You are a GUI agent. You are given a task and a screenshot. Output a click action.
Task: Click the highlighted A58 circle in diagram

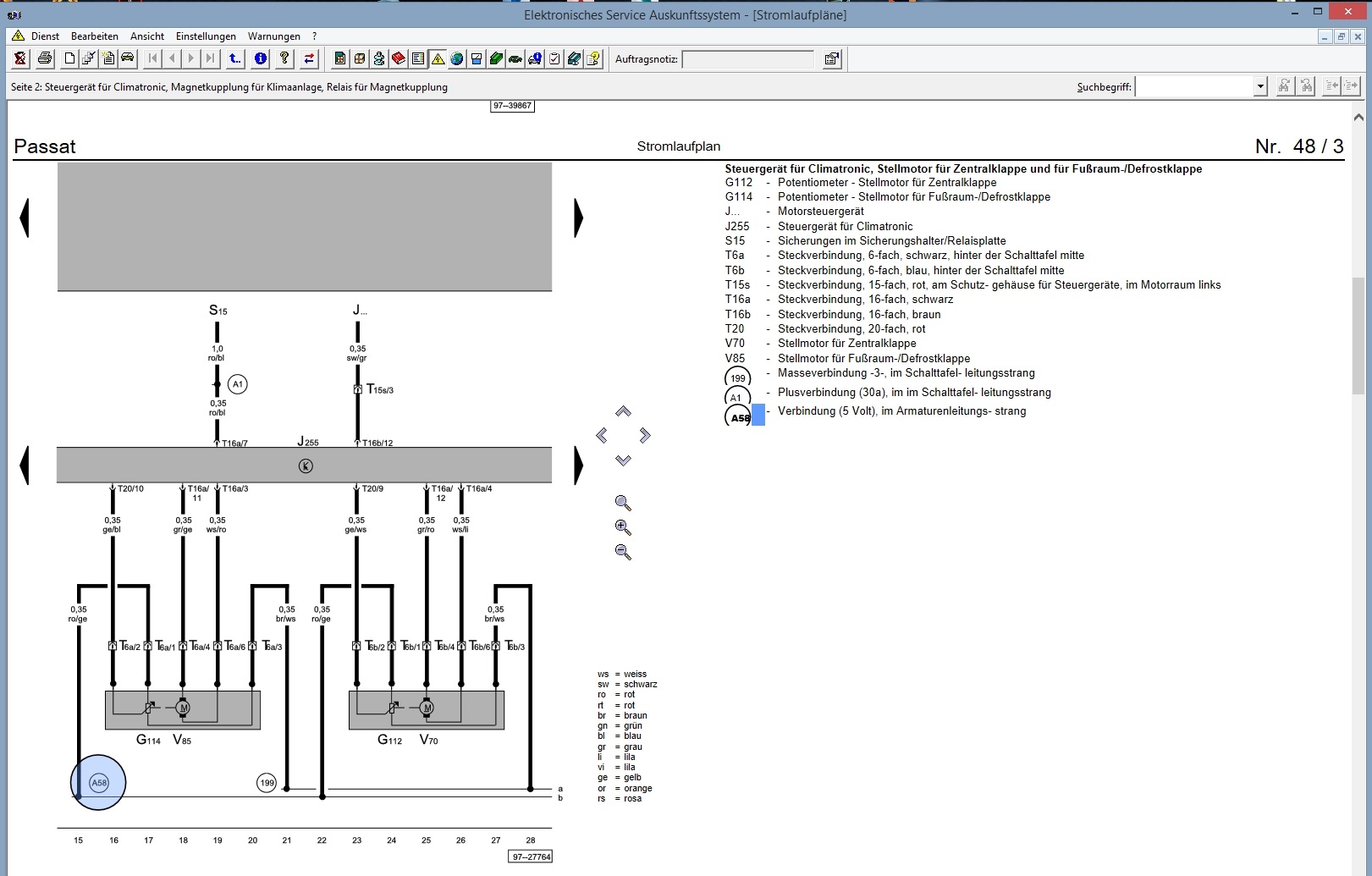tap(99, 783)
